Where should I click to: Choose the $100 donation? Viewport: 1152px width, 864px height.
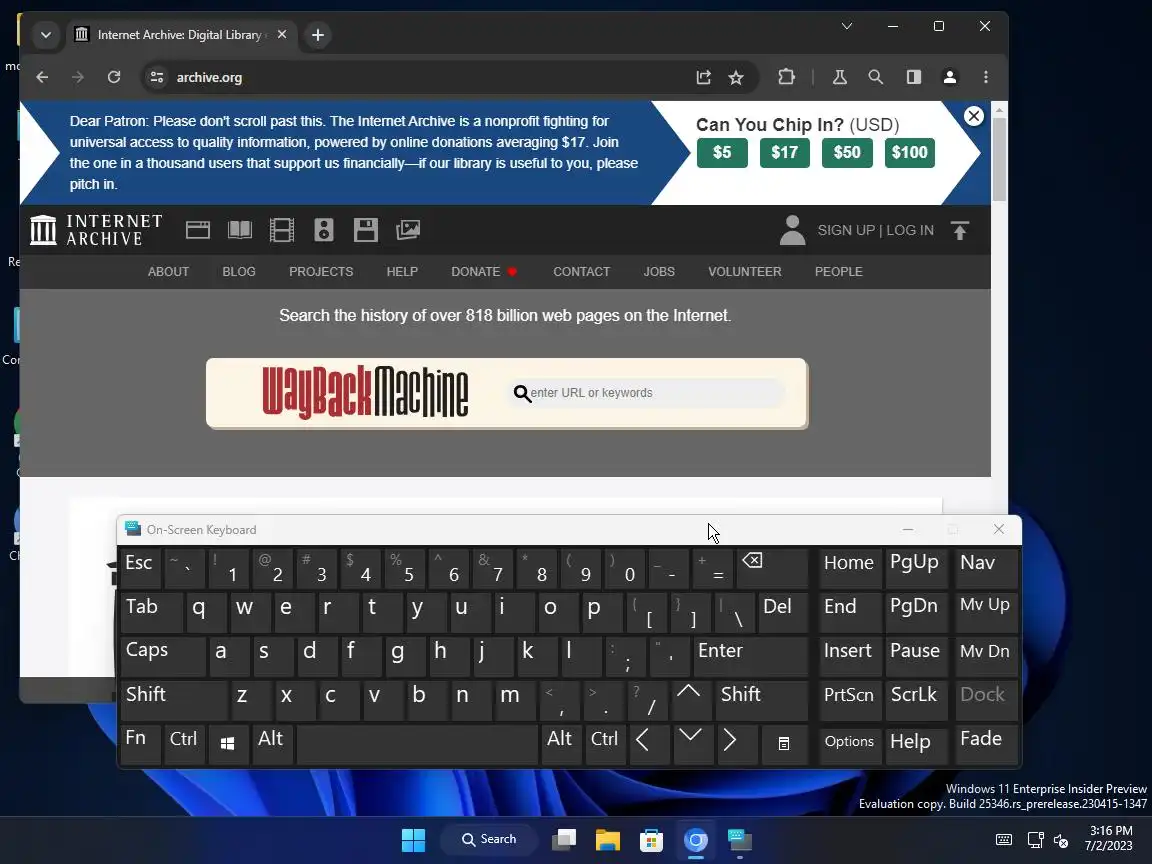point(910,153)
